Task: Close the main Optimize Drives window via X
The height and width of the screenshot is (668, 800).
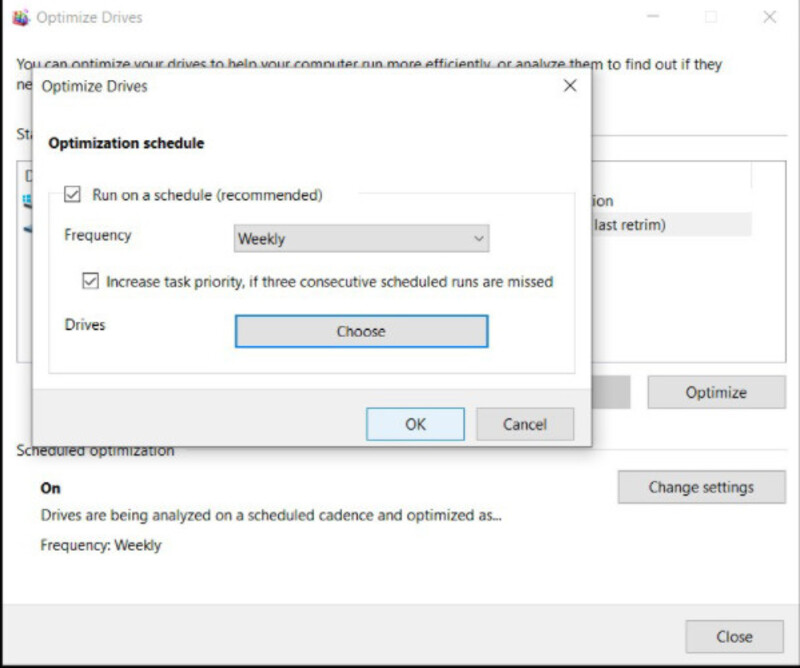Action: tap(769, 17)
